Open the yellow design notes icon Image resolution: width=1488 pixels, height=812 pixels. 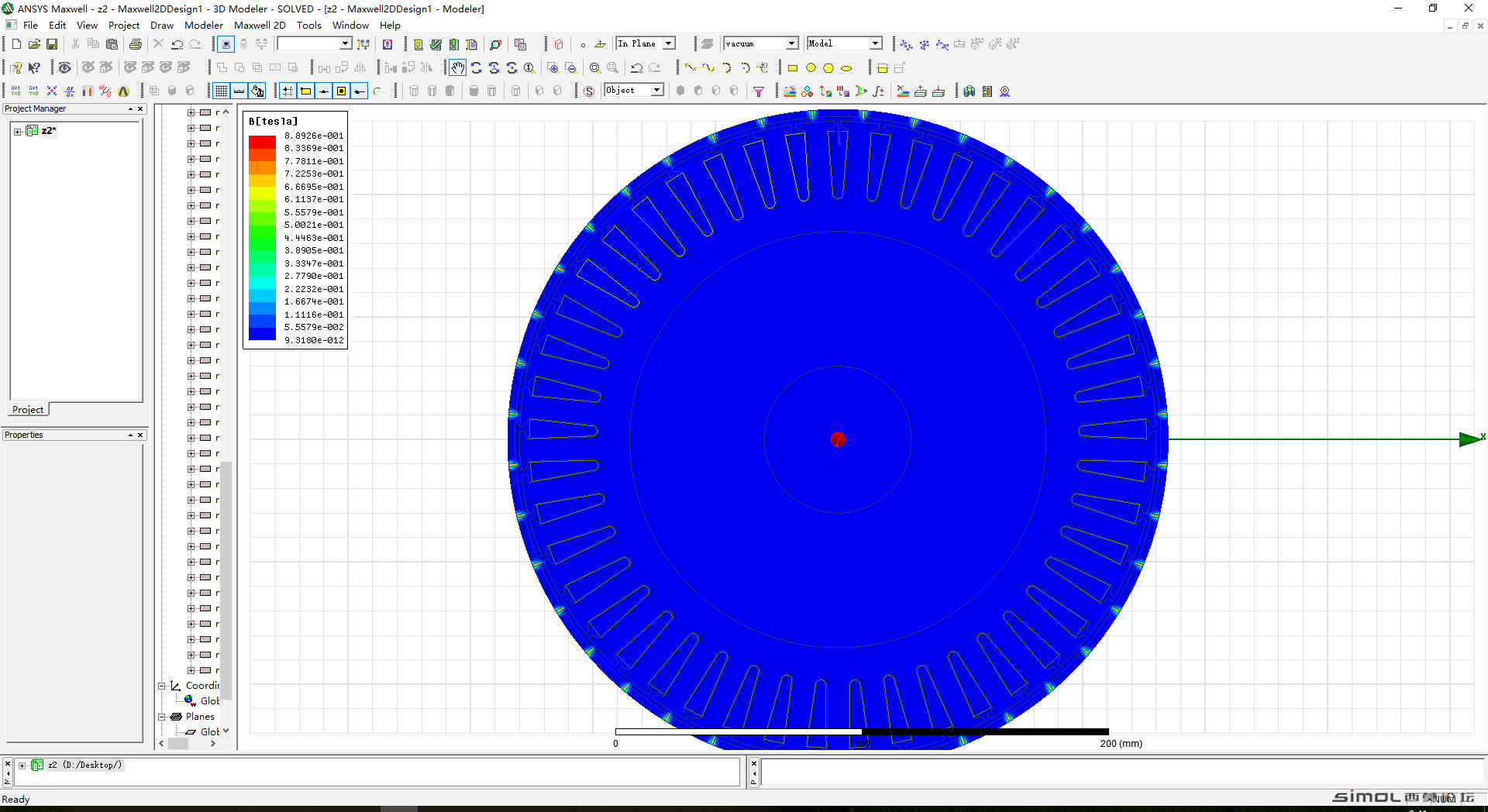pyautogui.click(x=418, y=44)
